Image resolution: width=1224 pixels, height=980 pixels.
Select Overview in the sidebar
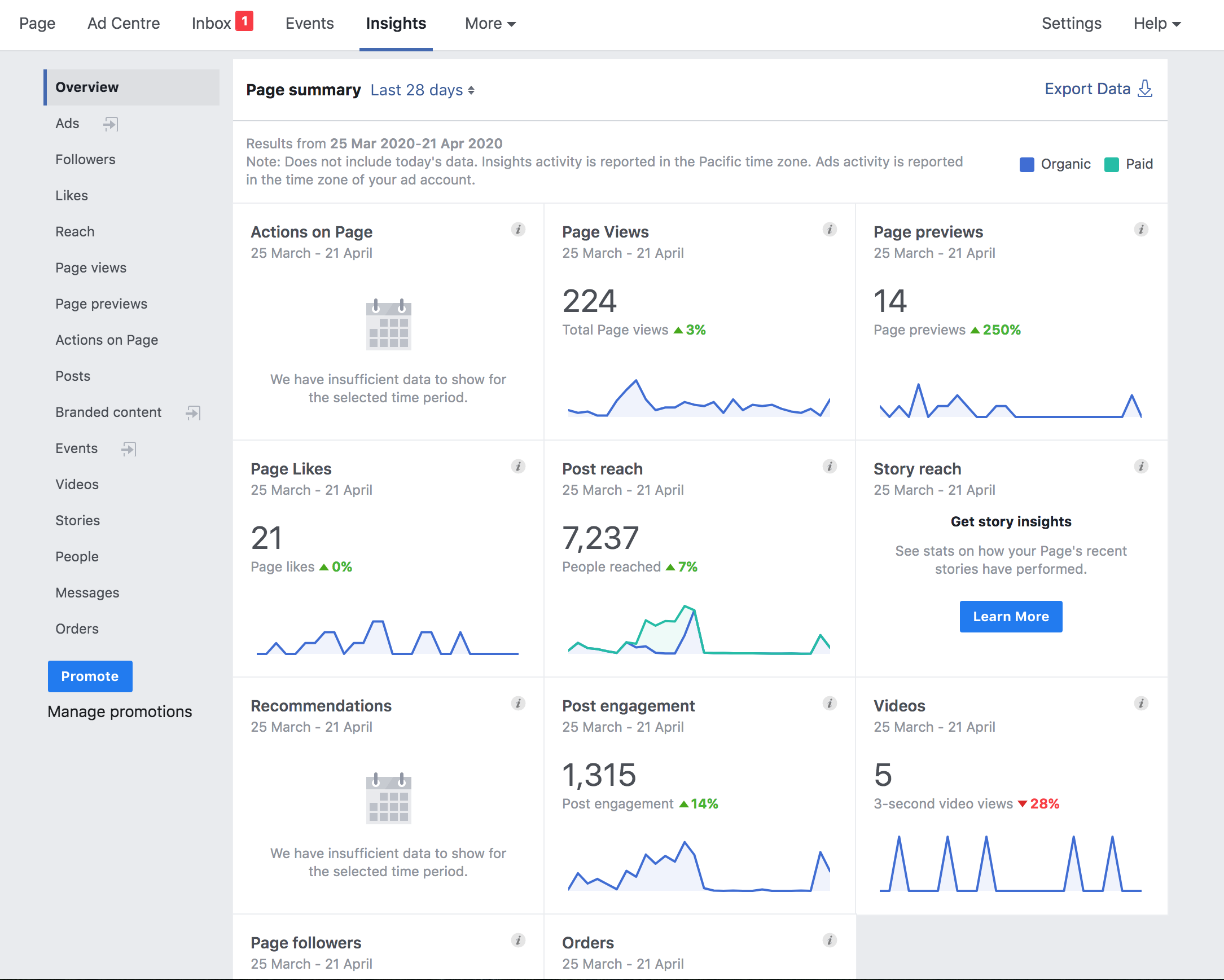(131, 87)
